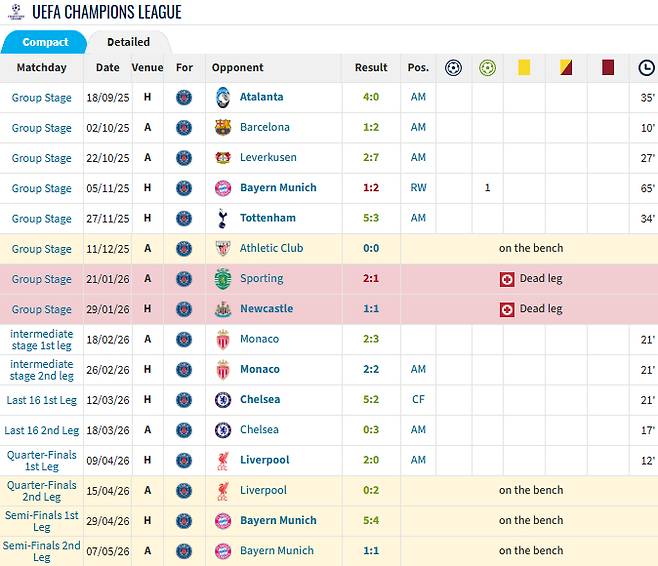Screen dimensions: 658x566
Task: Open the Quarter-Finals 1st Leg matchday link
Action: (x=42, y=460)
